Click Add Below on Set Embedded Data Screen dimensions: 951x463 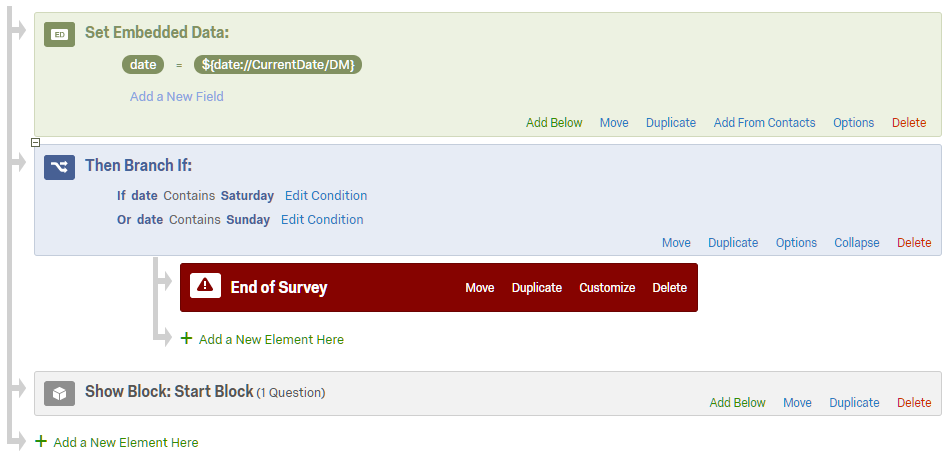click(x=554, y=123)
